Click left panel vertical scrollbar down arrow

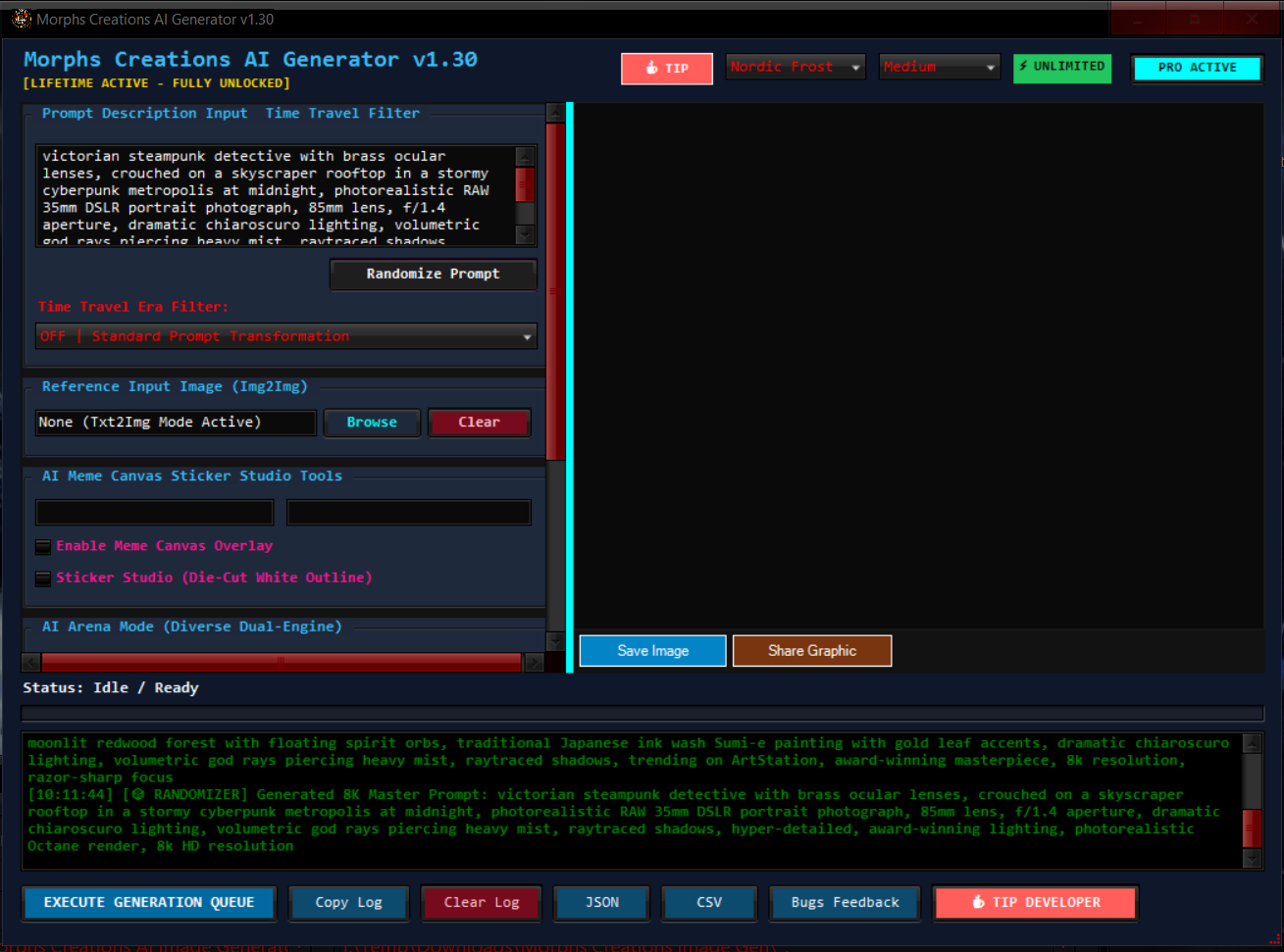click(555, 641)
